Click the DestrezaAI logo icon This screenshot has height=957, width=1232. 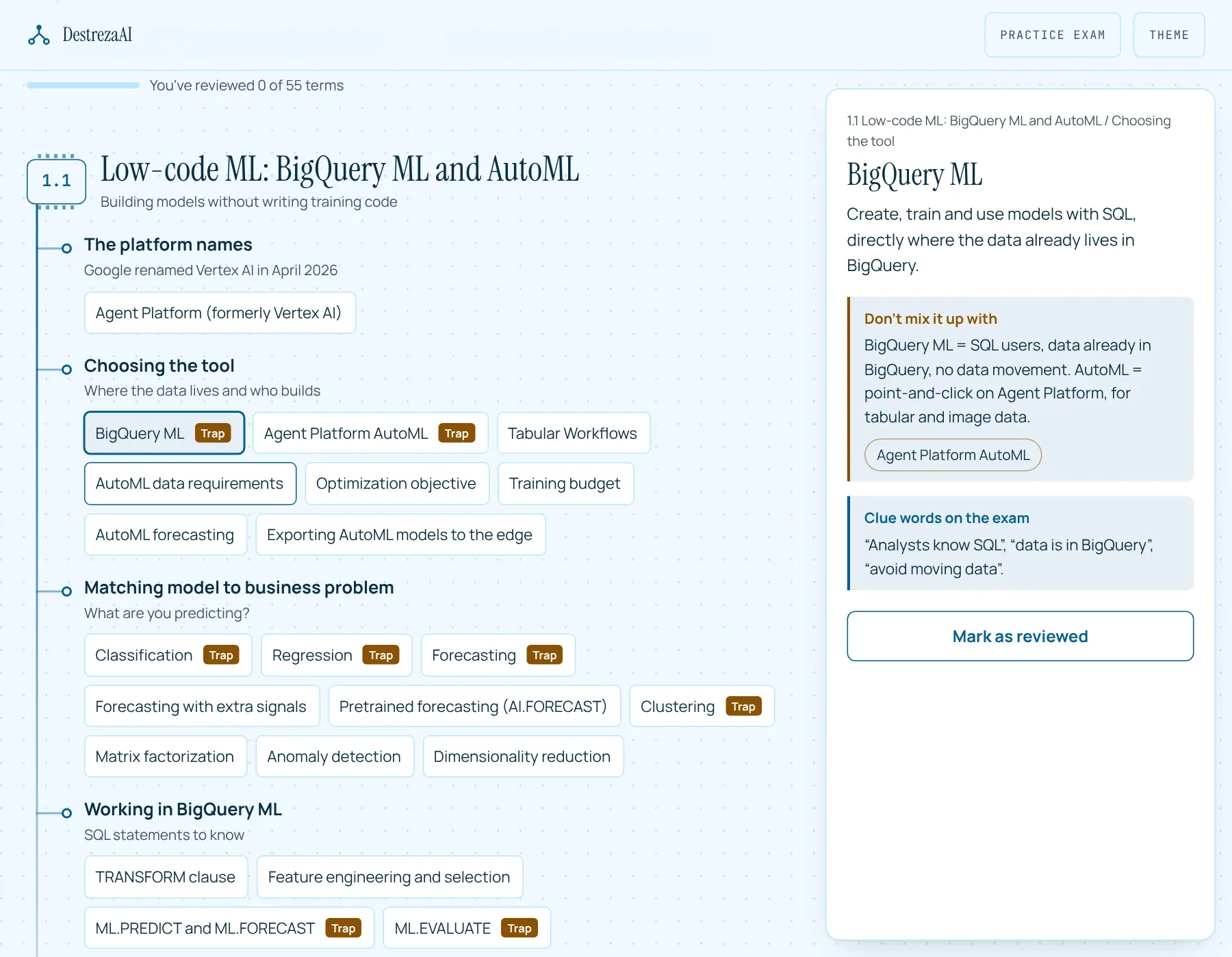point(39,35)
